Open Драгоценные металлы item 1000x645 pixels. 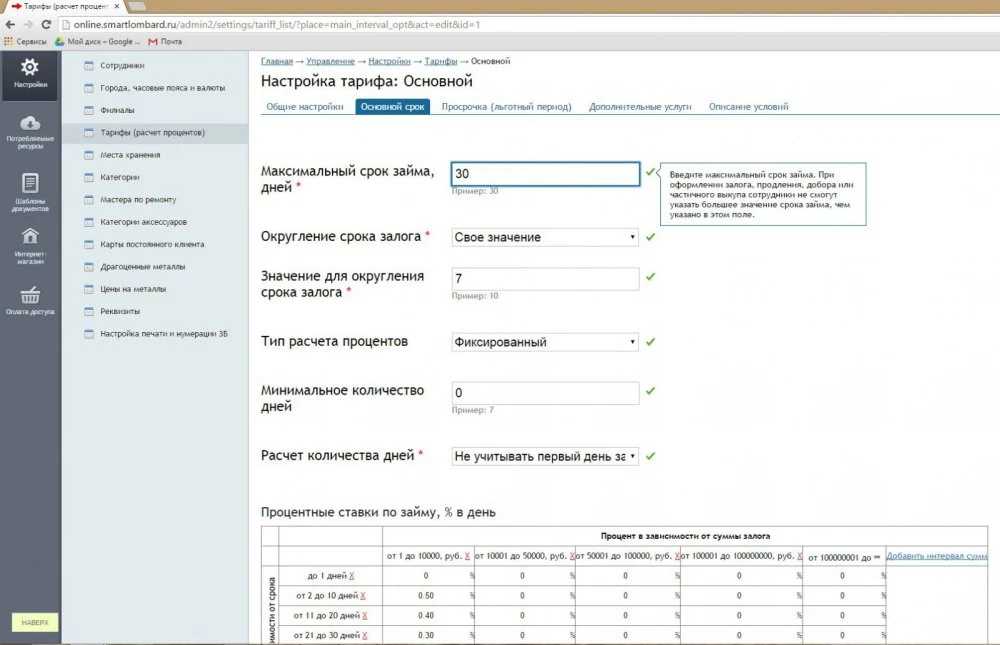click(142, 266)
